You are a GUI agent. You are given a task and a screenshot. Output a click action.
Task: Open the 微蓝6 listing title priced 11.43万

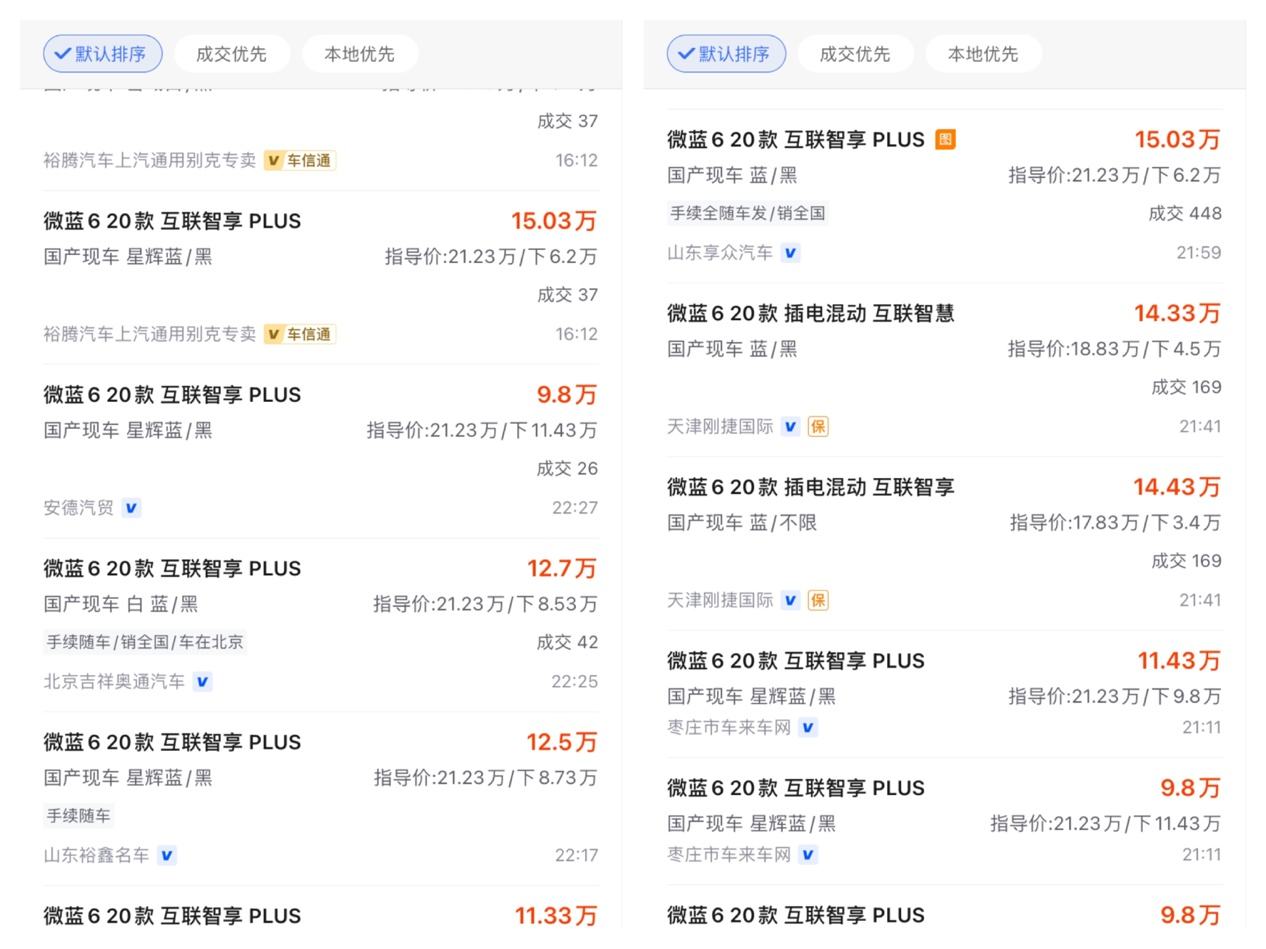(x=796, y=662)
